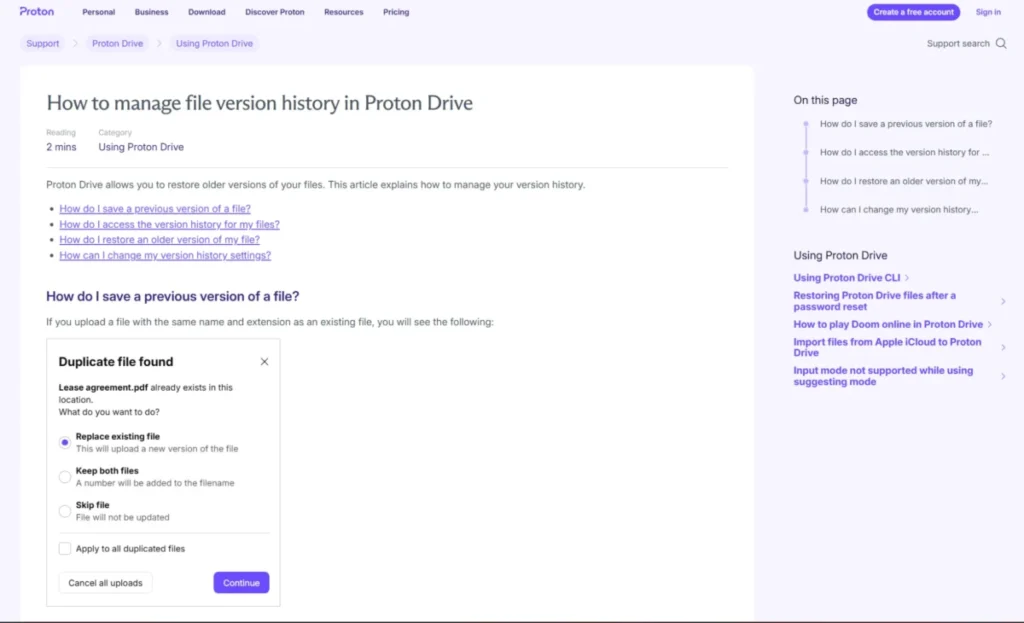
Task: Open link How do I save a previous version
Action: click(155, 209)
